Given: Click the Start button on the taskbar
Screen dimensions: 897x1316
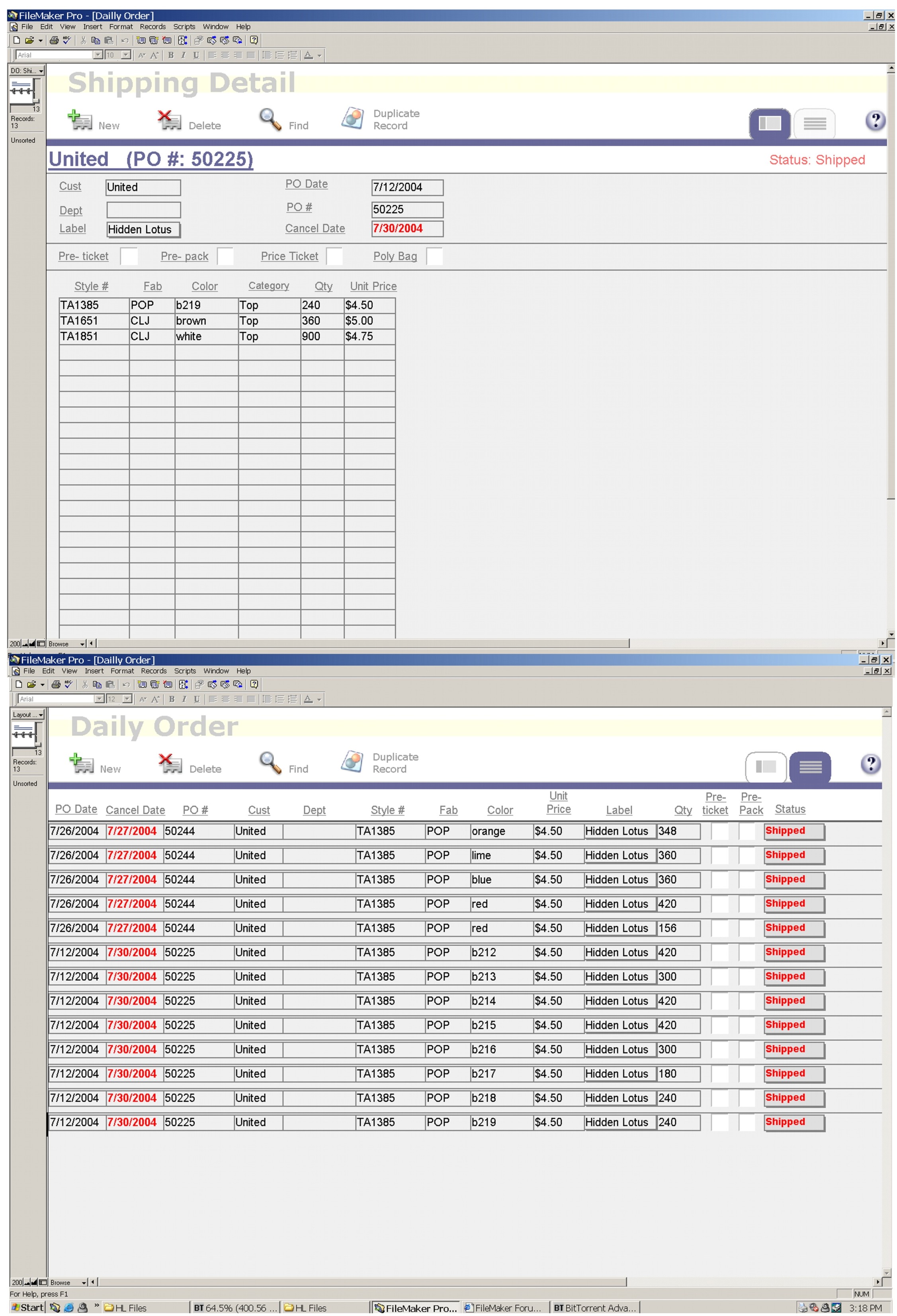Looking at the screenshot, I should tap(27, 1308).
